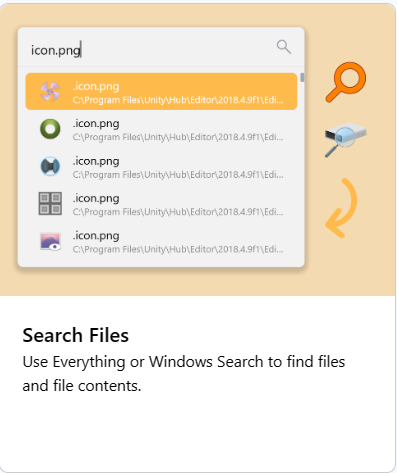Click the orange Everything search logo
397x473 pixels.
click(346, 82)
